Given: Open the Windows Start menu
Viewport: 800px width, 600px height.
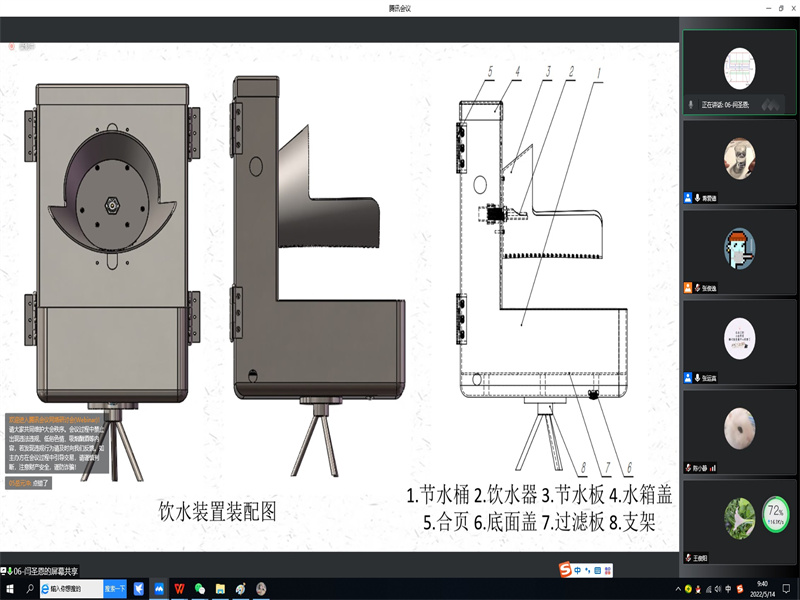Looking at the screenshot, I should (x=8, y=588).
